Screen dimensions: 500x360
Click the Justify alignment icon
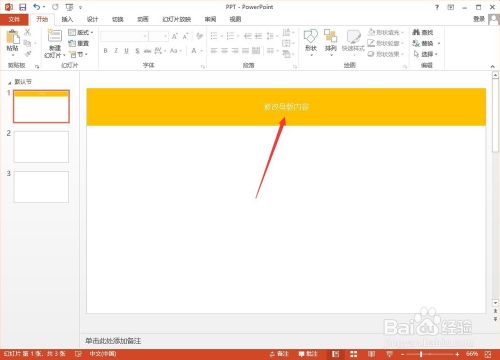[x=245, y=51]
